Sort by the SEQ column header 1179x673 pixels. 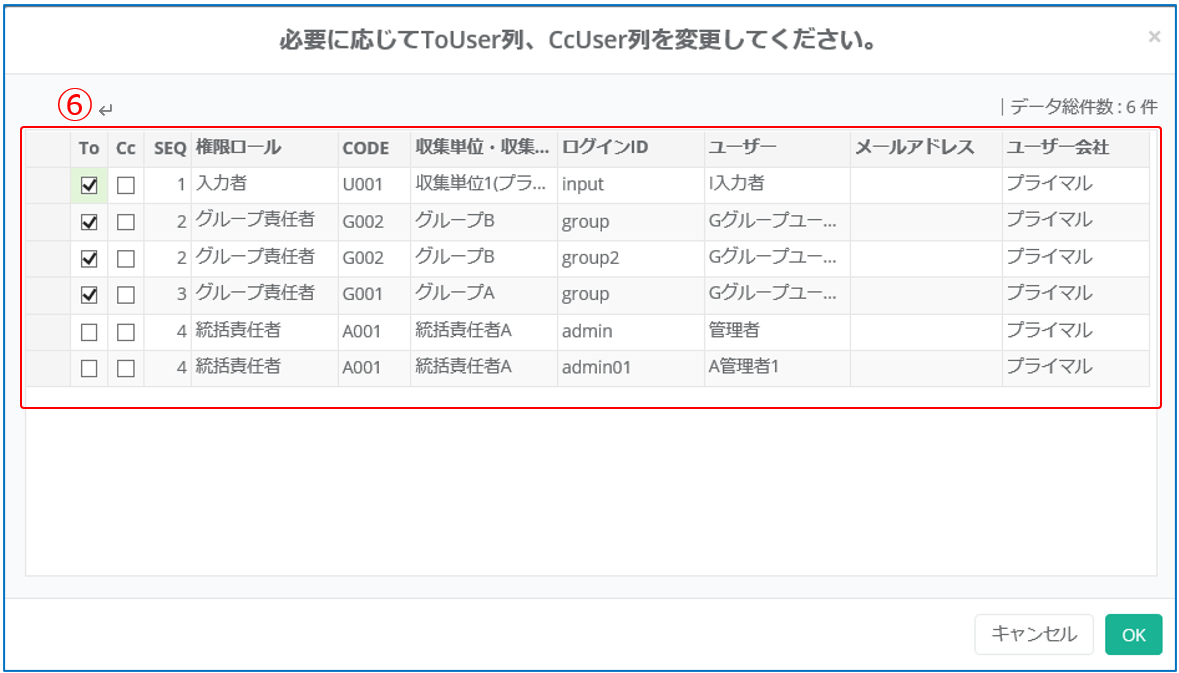point(170,148)
